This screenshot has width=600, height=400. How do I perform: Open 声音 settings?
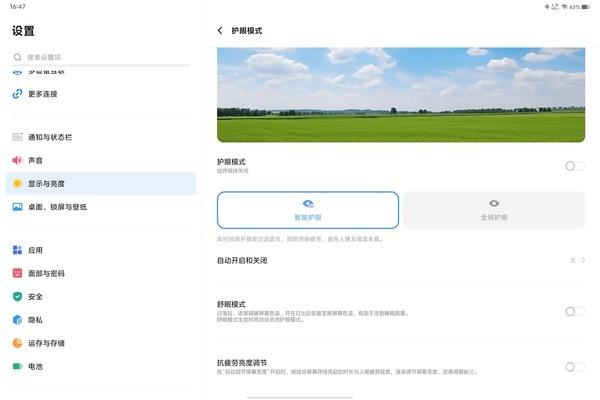(101, 160)
